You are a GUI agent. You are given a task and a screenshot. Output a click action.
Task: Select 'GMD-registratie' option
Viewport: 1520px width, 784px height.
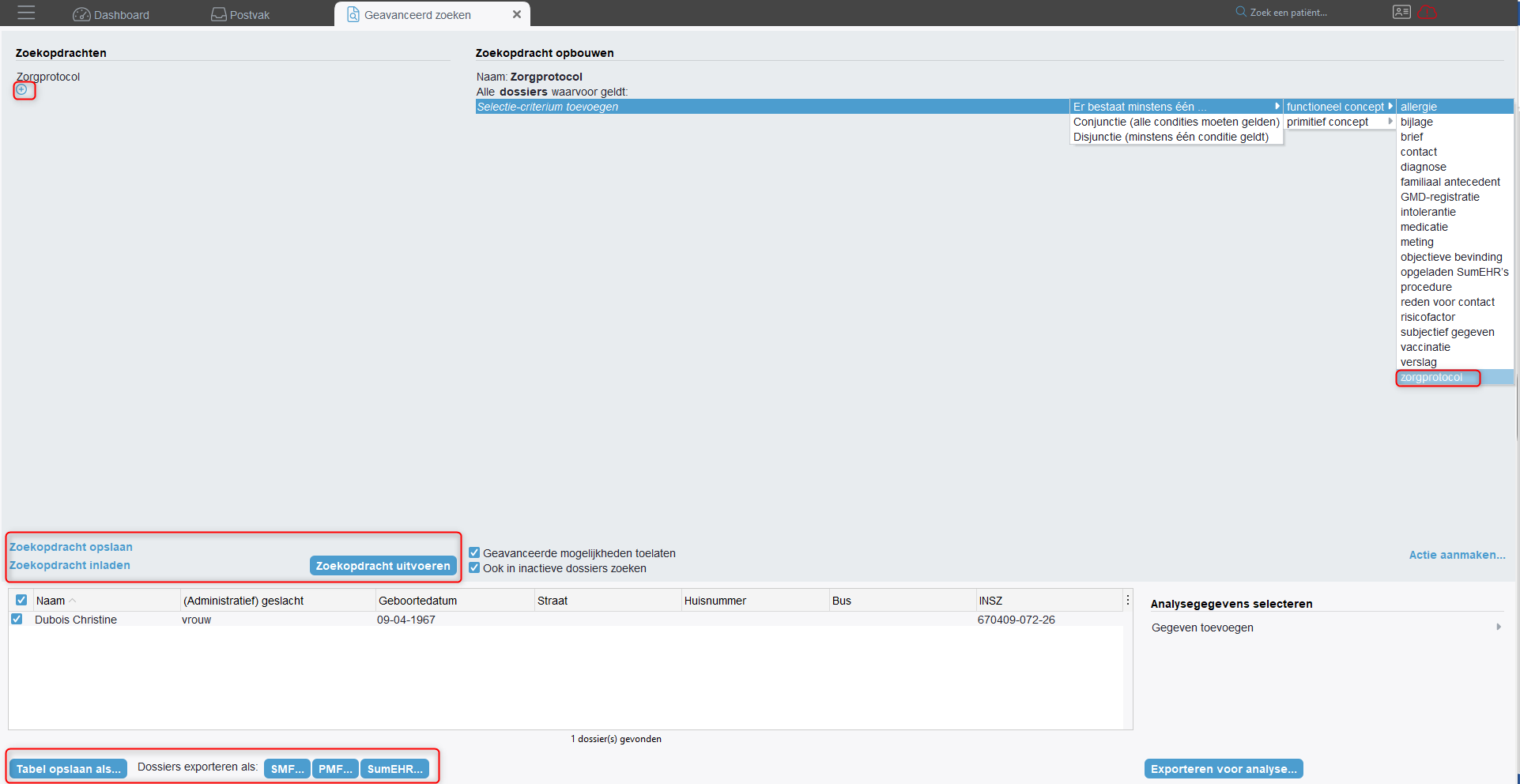click(x=1455, y=197)
